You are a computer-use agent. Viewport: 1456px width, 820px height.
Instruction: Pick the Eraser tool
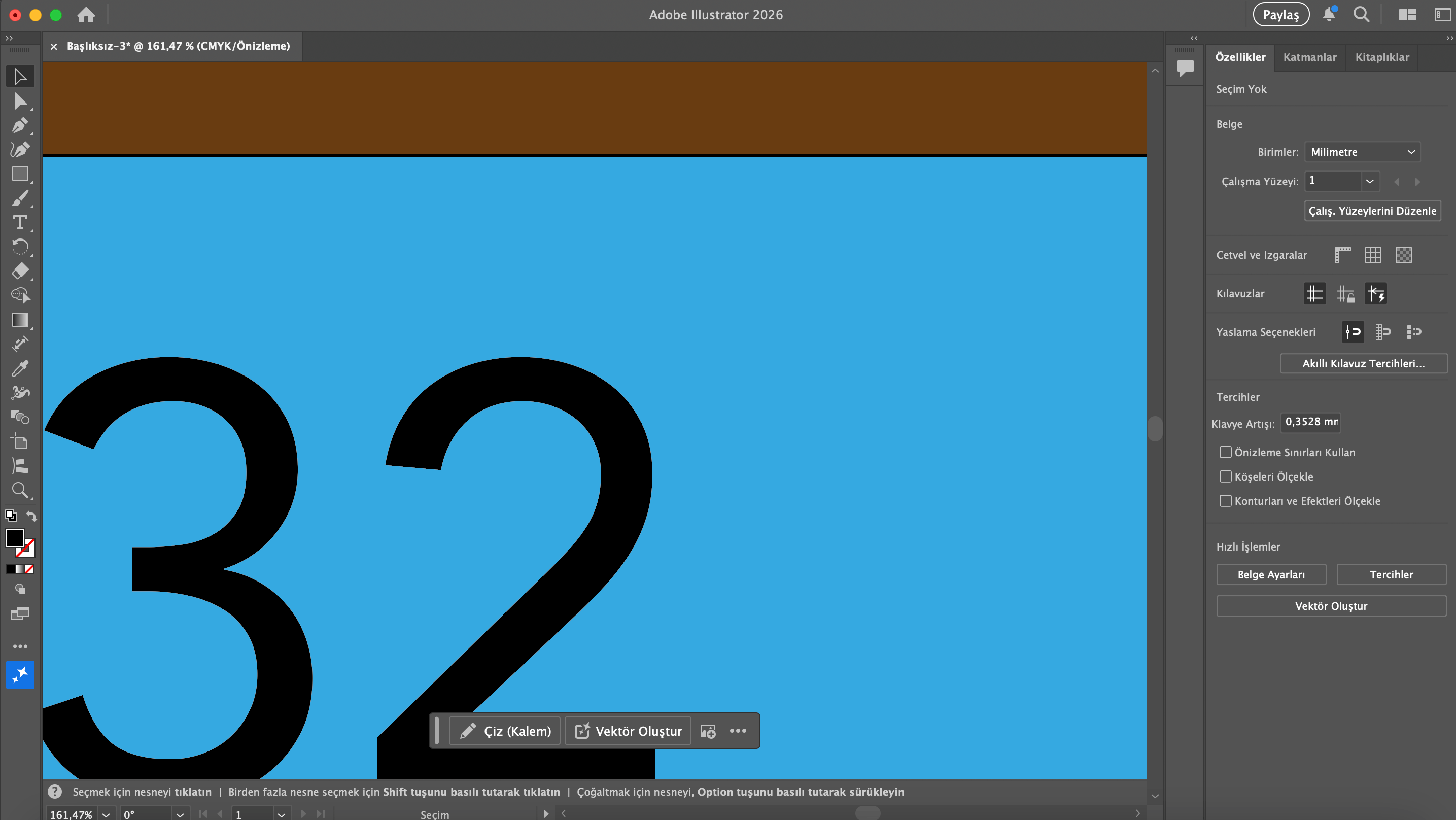point(20,271)
